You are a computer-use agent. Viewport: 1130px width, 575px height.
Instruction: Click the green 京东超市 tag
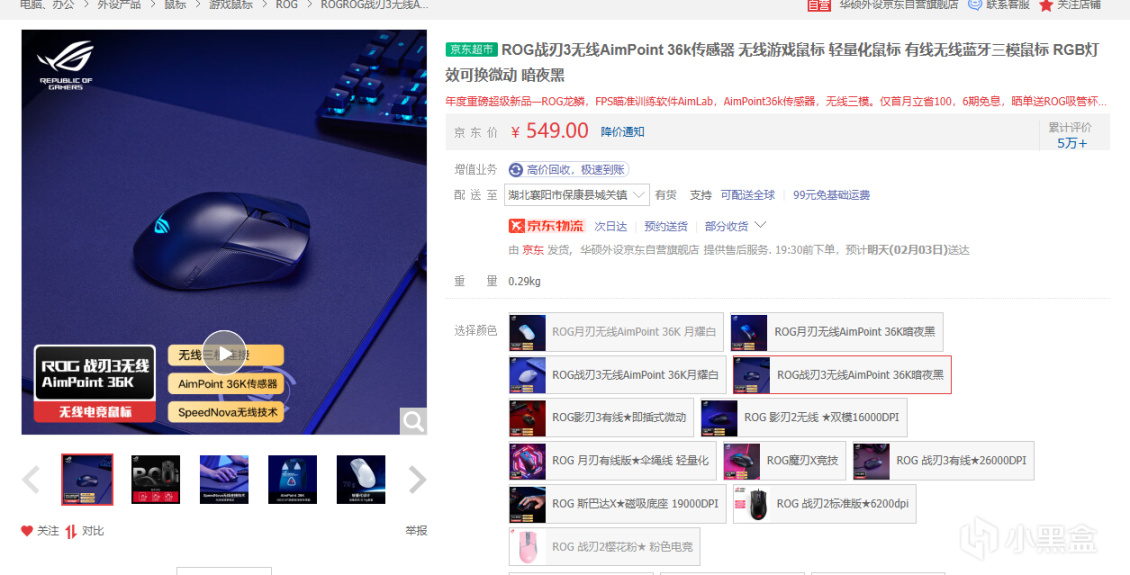click(472, 50)
